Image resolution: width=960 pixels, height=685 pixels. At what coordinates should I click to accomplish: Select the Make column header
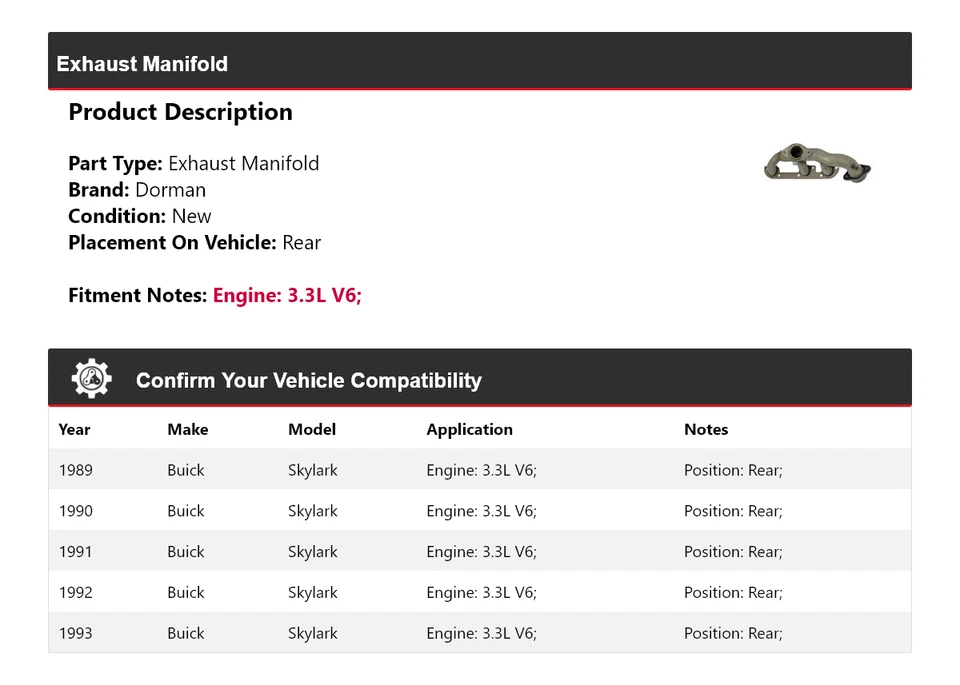point(188,429)
